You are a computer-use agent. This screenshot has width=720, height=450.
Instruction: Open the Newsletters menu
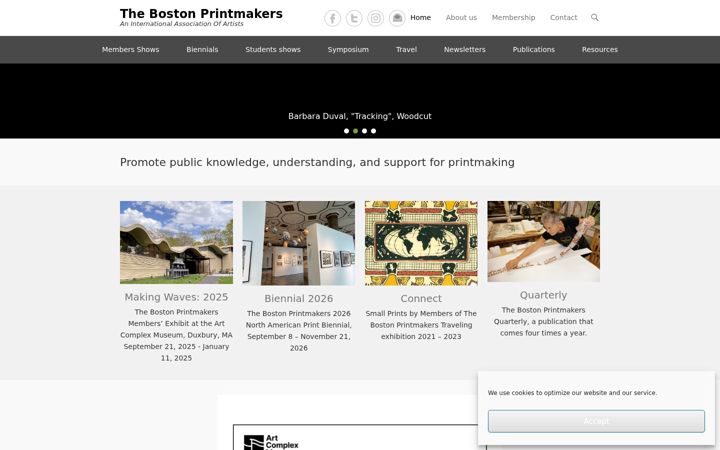pos(465,50)
